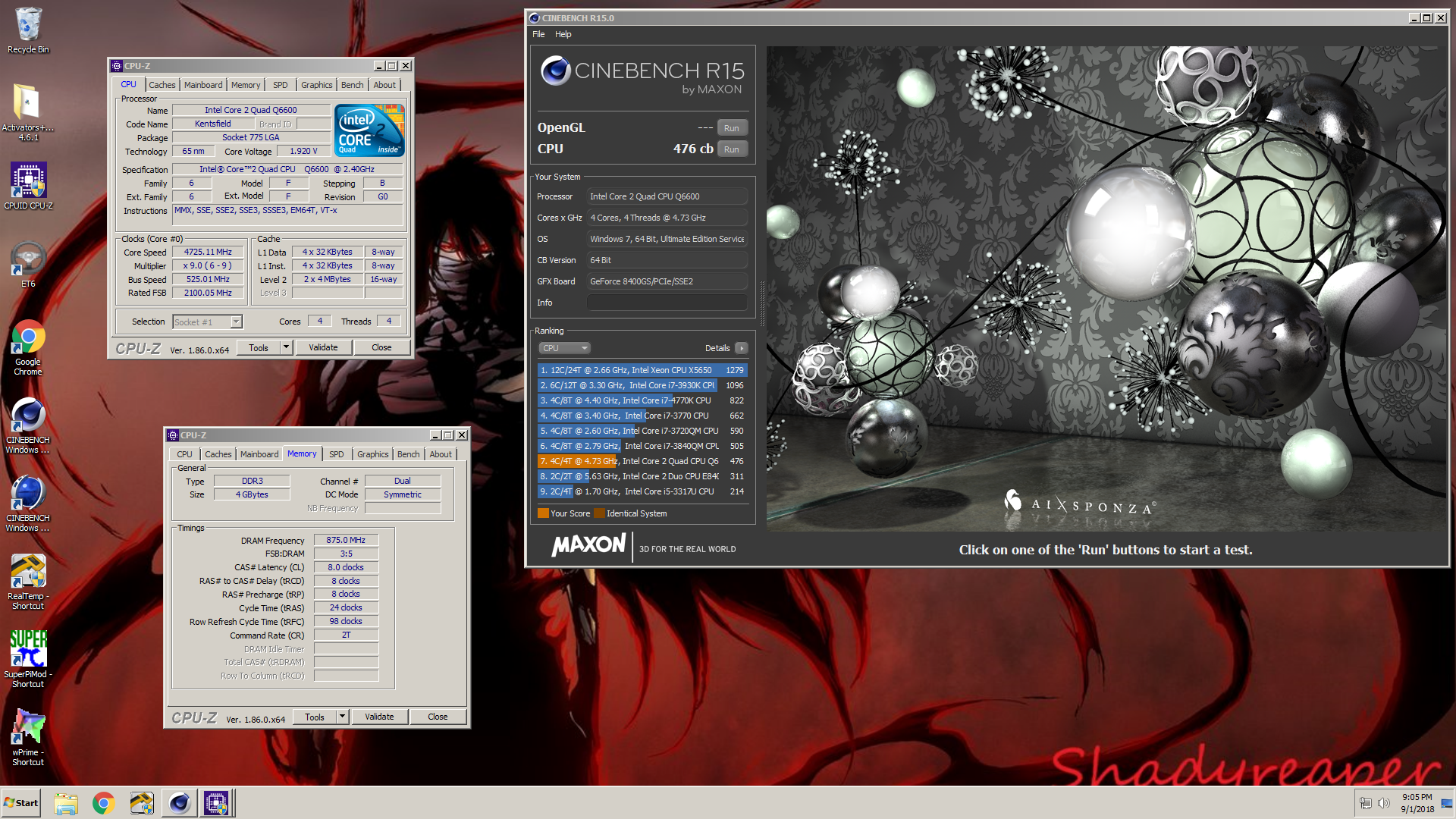Select ranking row Core 2 Quad 4.73 GHz
The image size is (1456, 819).
click(x=642, y=461)
